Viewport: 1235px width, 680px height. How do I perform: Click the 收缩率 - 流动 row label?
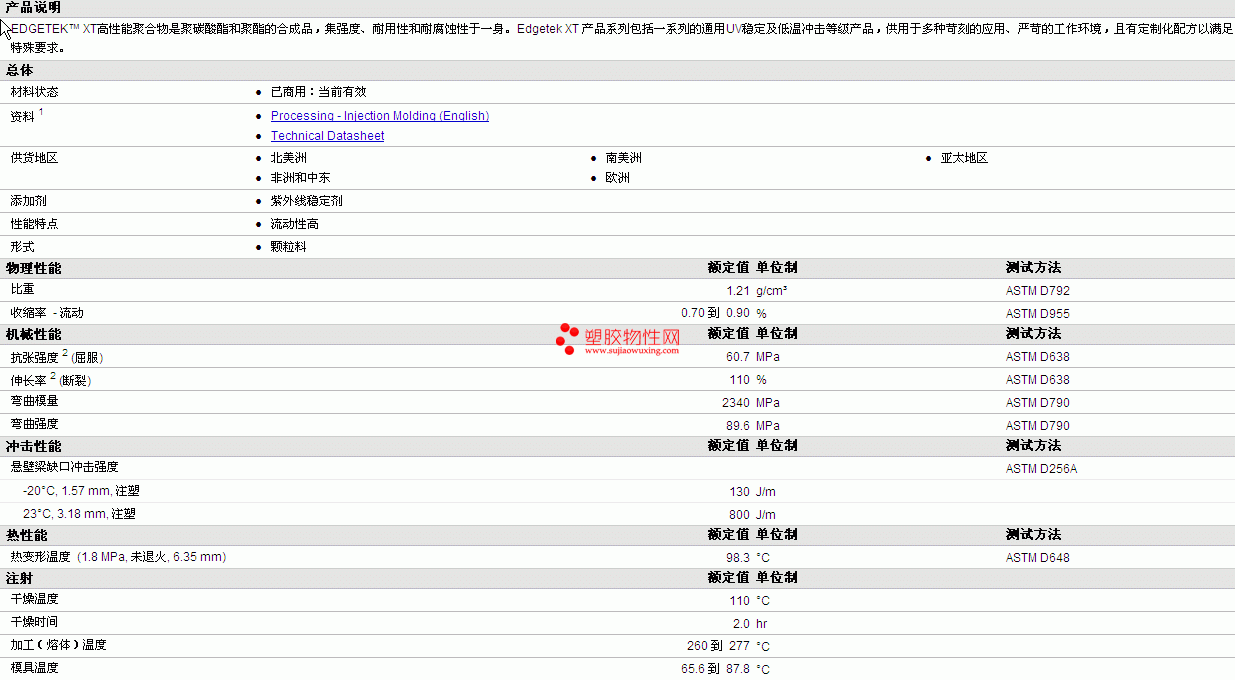tap(47, 313)
